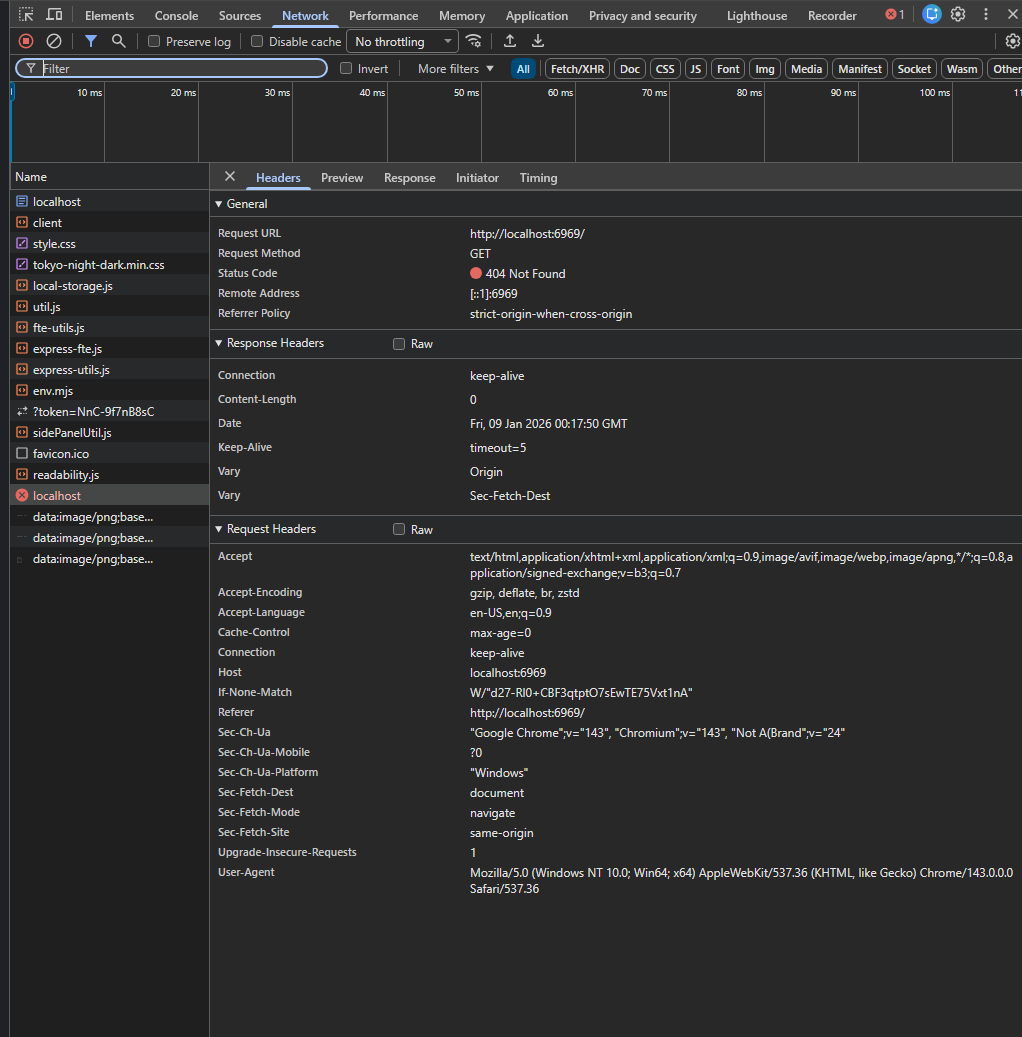The height and width of the screenshot is (1037, 1022).
Task: Open the No throttling dropdown
Action: click(401, 42)
